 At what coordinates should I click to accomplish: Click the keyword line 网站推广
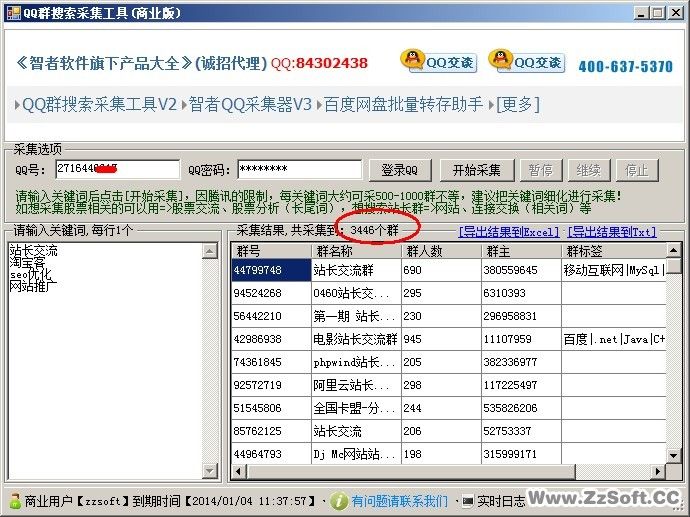click(x=33, y=286)
